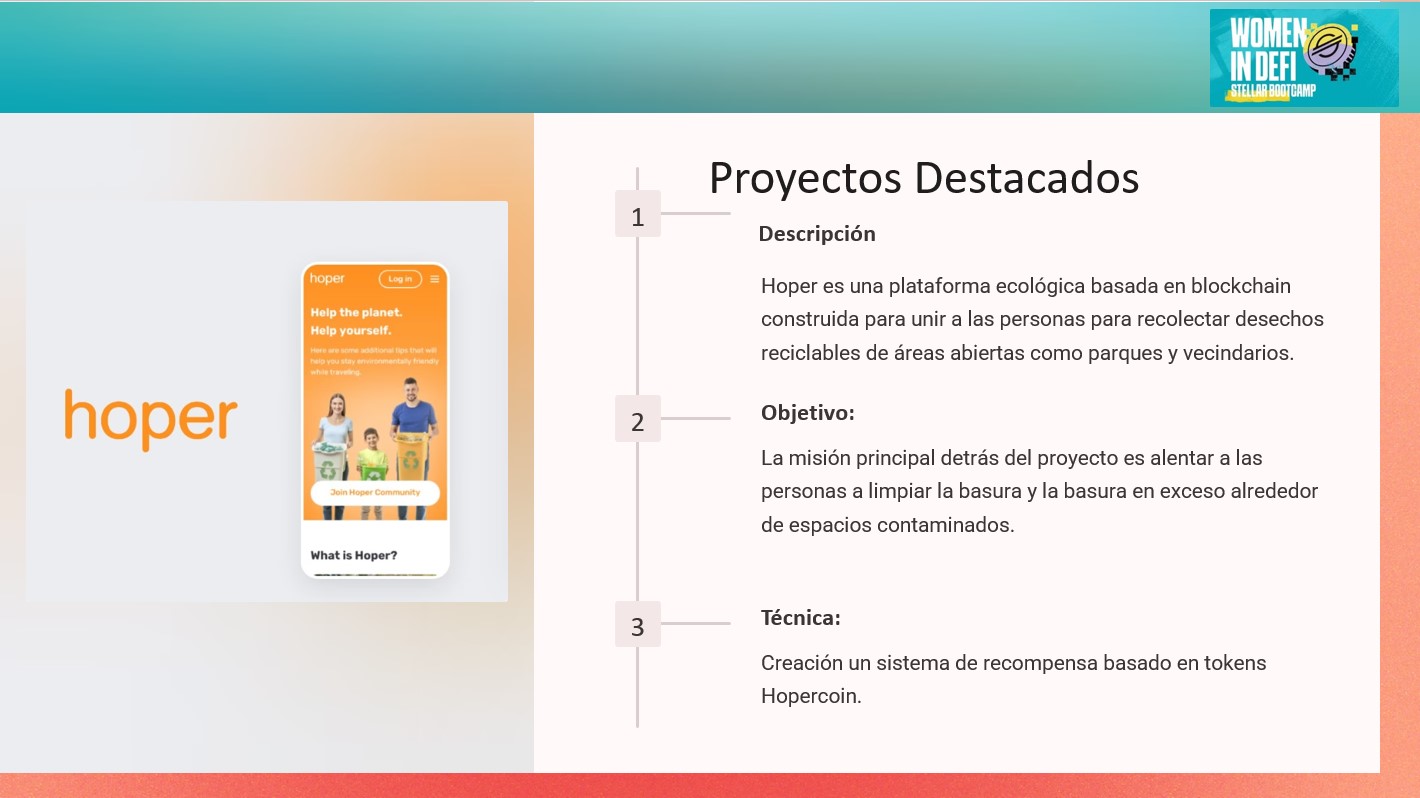Image resolution: width=1420 pixels, height=798 pixels.
Task: Click the paragraph starting 'Hoper es una plataforma'
Action: (1042, 319)
